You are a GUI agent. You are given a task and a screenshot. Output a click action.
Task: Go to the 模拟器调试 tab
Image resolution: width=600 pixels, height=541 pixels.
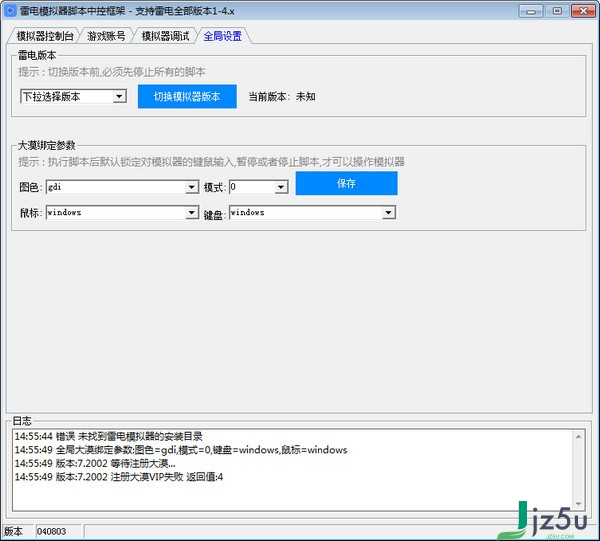pyautogui.click(x=165, y=36)
